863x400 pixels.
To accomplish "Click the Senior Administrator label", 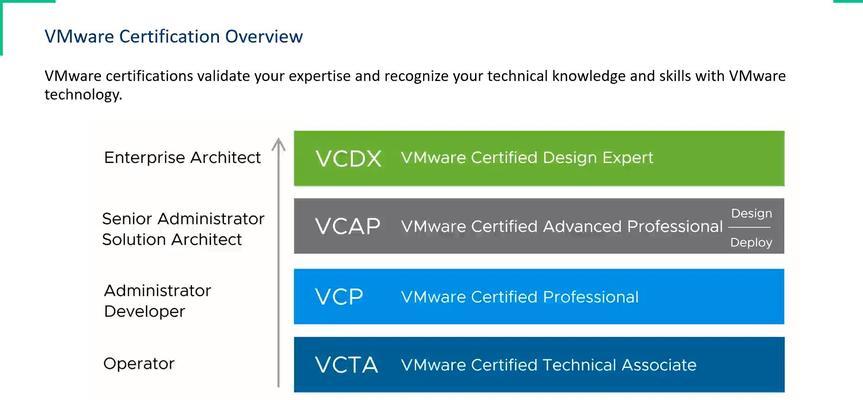I will (x=183, y=219).
